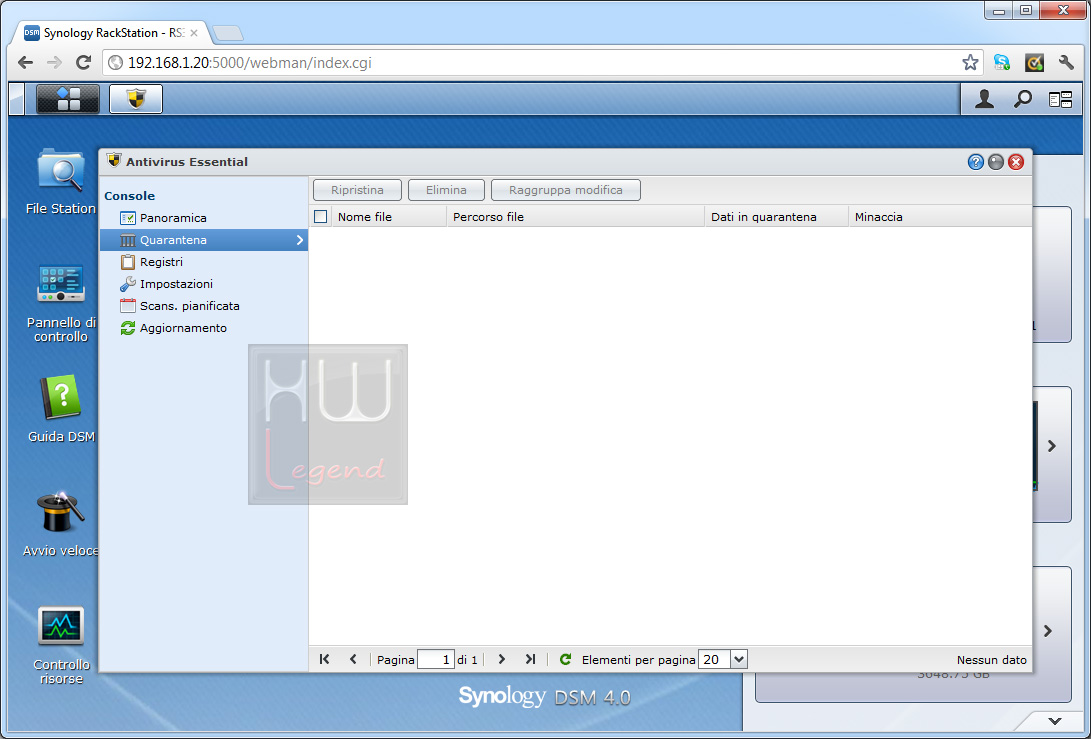1091x739 pixels.
Task: Go to the previous quarantine page
Action: pyautogui.click(x=353, y=659)
